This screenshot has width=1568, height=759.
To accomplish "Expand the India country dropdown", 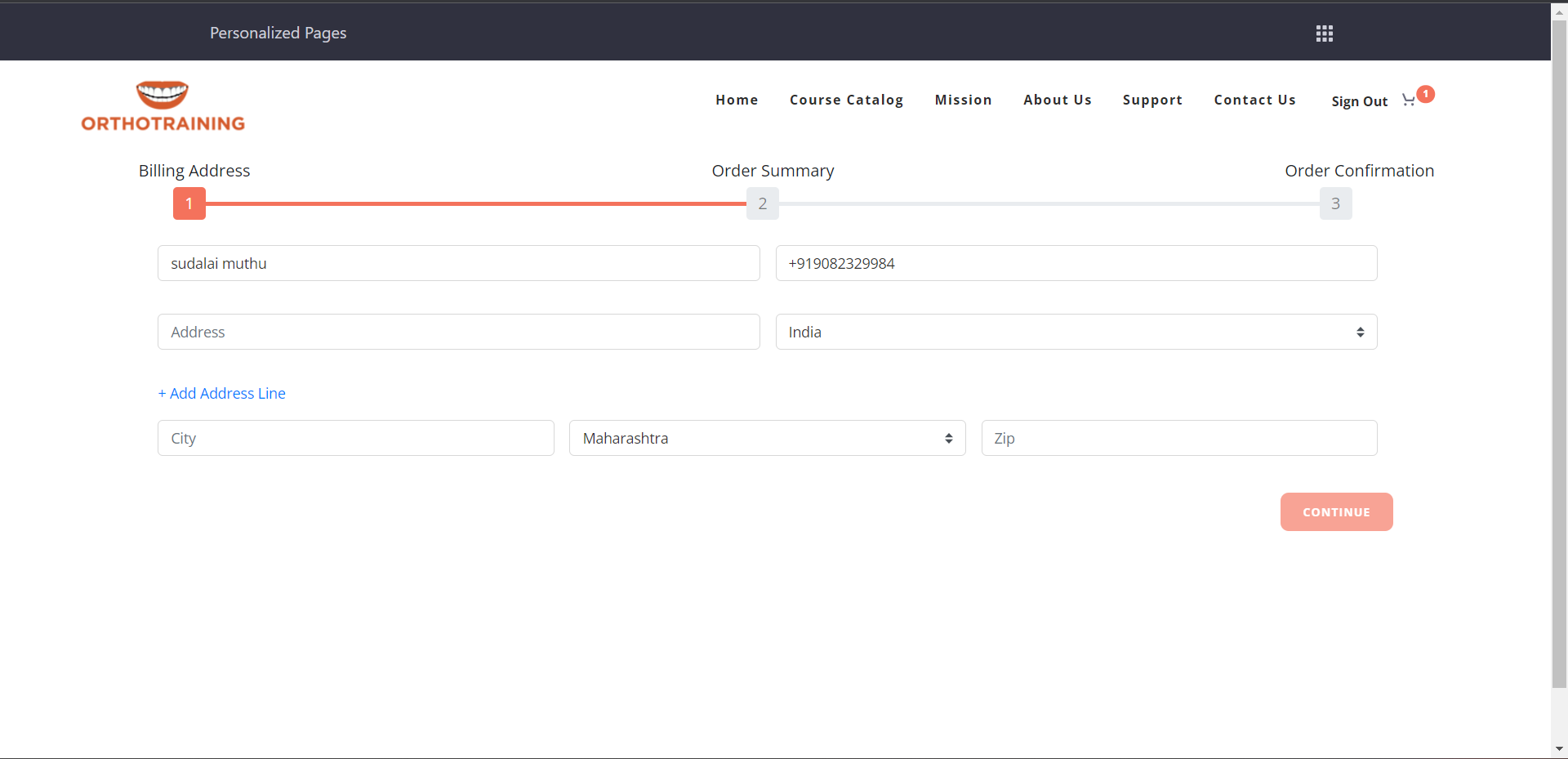I will [x=1076, y=332].
